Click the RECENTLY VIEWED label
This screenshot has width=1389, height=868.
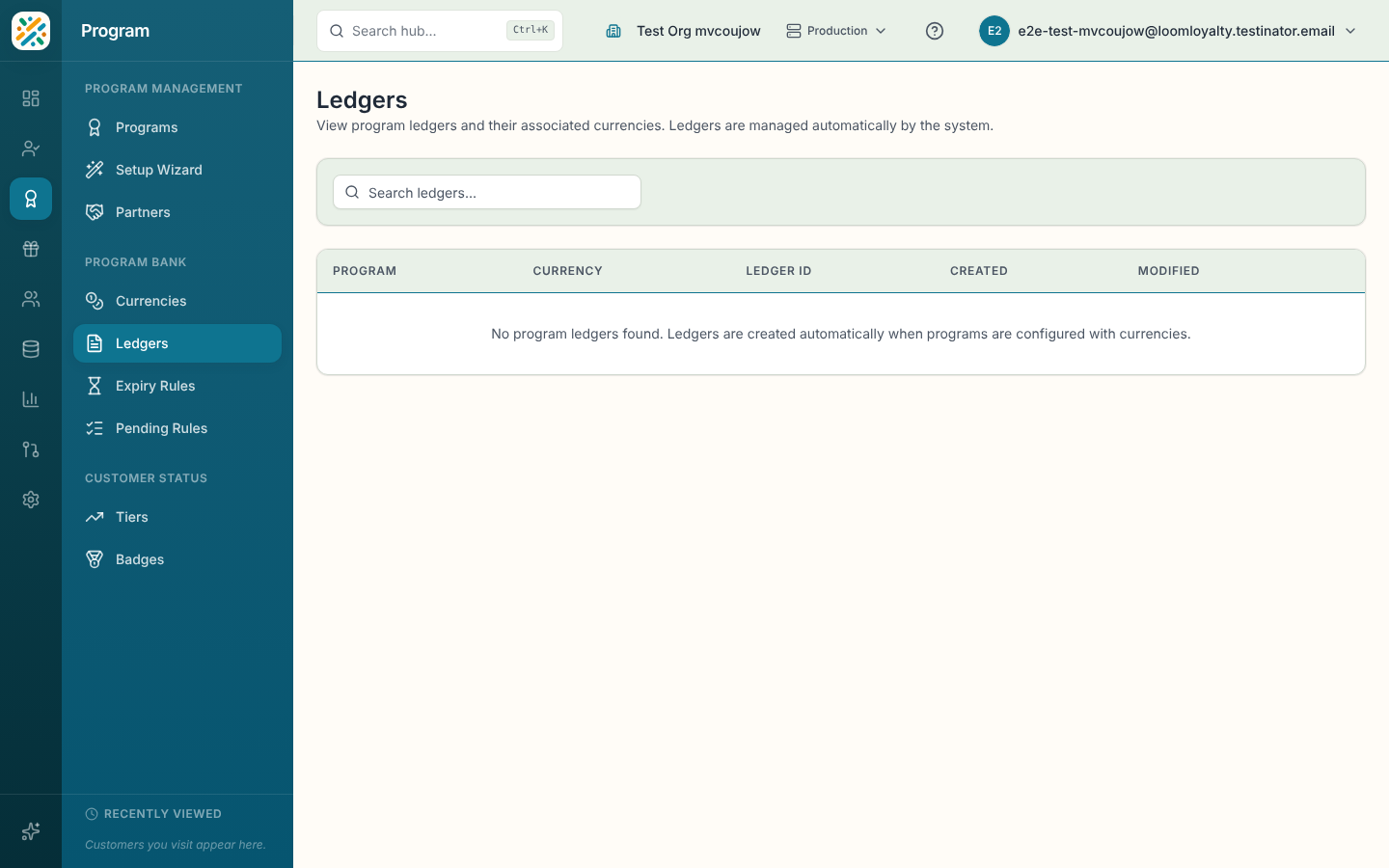point(163,814)
